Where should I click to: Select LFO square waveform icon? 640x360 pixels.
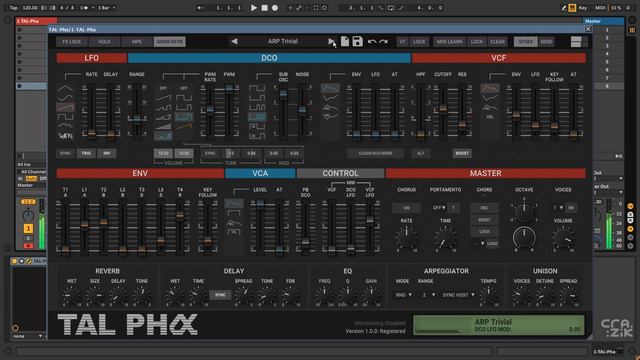pos(65,117)
